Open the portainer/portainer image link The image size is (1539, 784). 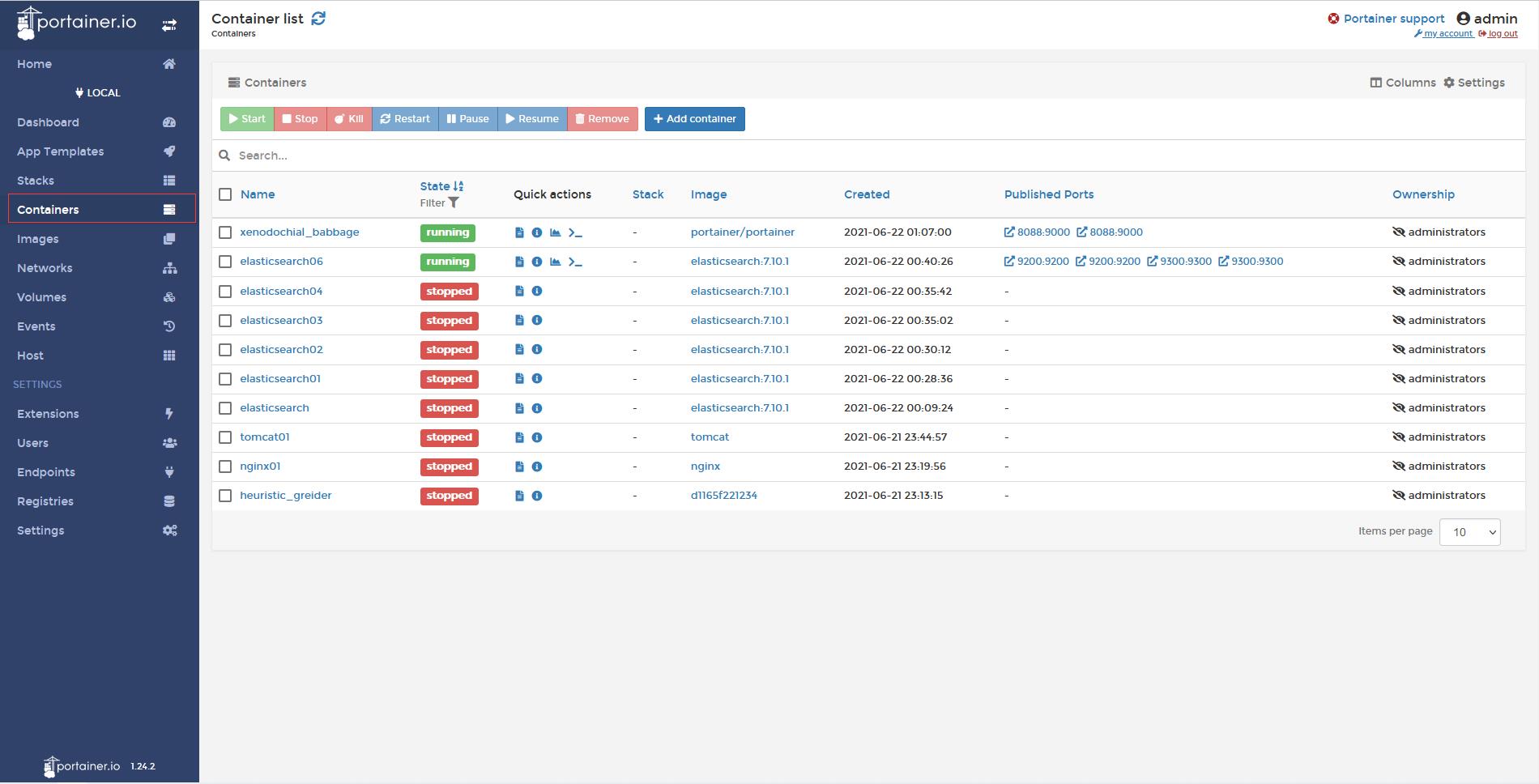point(743,232)
